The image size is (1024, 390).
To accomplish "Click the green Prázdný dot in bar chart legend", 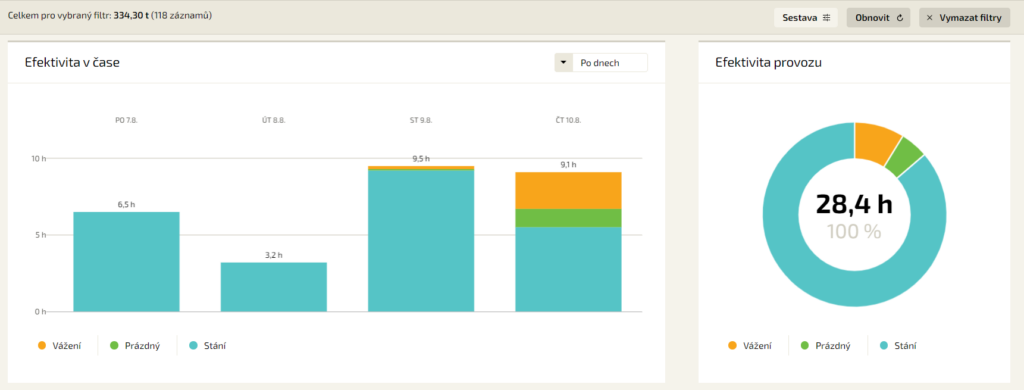I will pyautogui.click(x=114, y=346).
